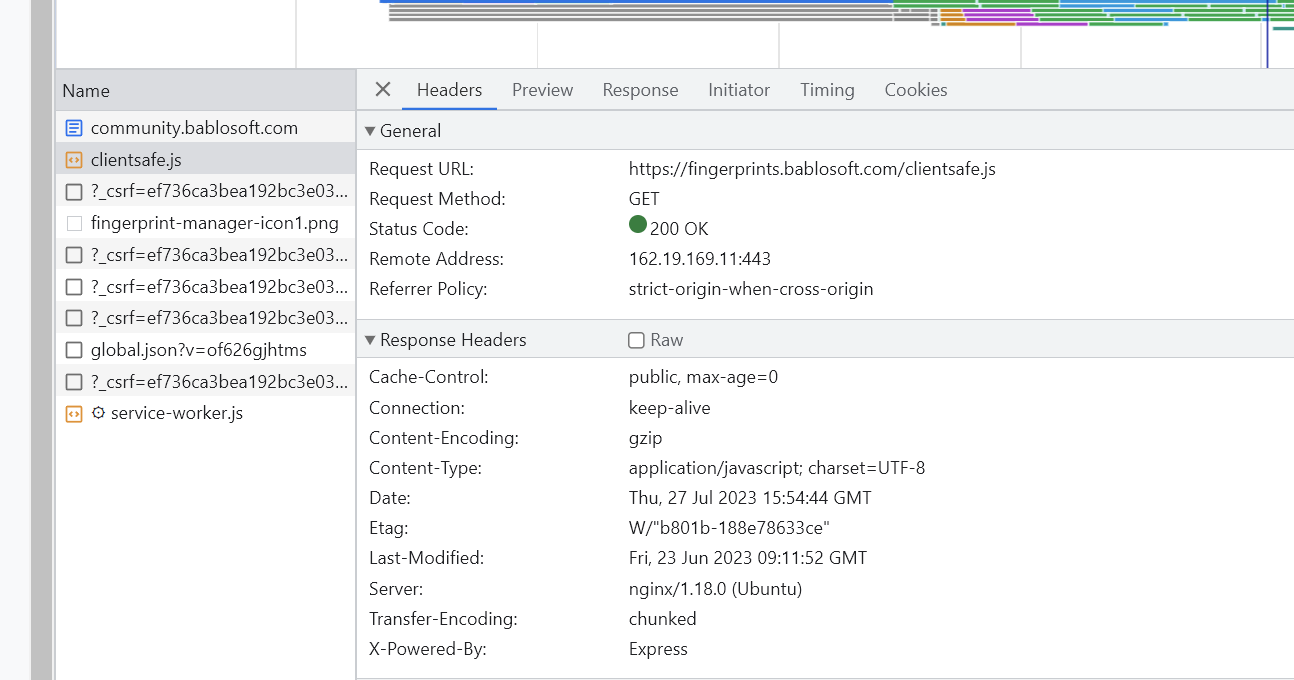Click the Request URL value text
Viewport: 1294px width, 680px height.
tap(811, 169)
